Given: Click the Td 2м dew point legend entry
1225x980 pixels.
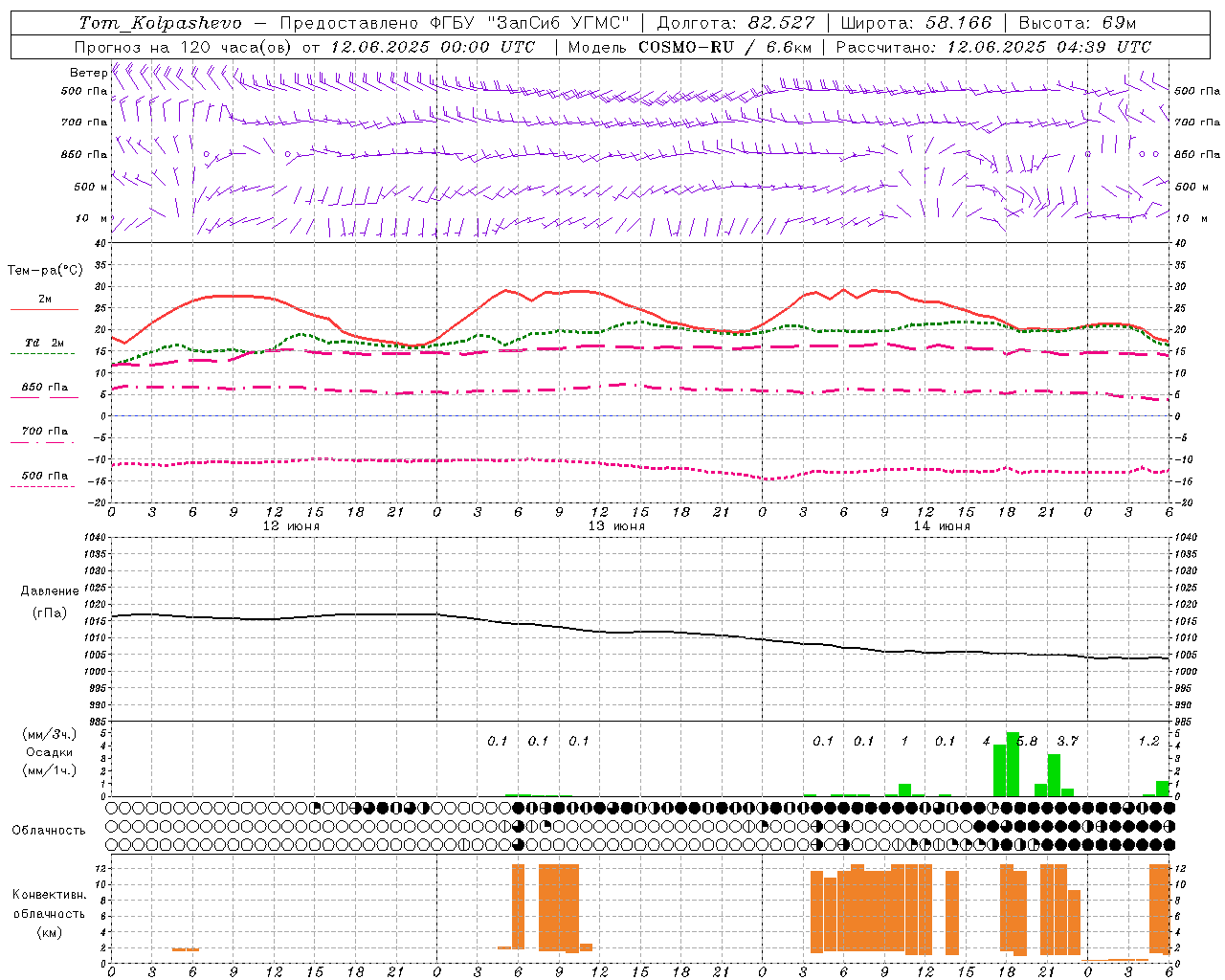Looking at the screenshot, I should pyautogui.click(x=45, y=343).
